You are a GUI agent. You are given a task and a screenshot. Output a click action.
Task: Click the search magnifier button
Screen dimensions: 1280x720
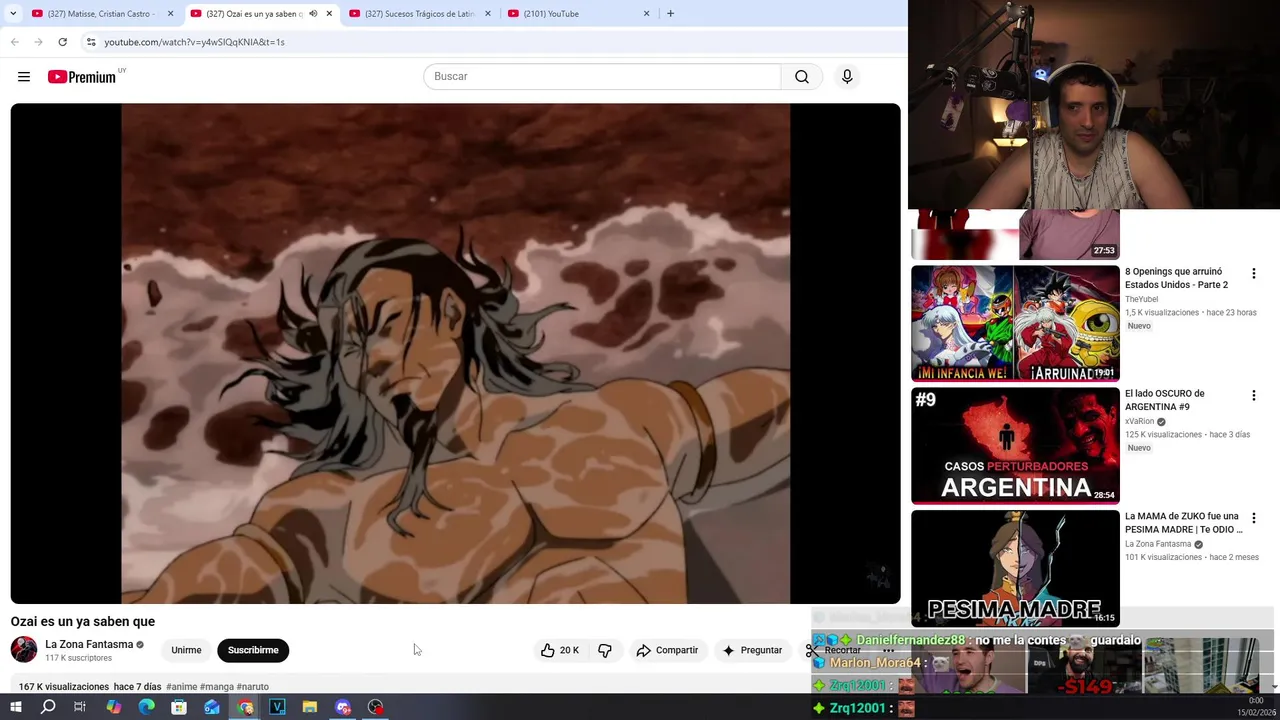coord(802,76)
